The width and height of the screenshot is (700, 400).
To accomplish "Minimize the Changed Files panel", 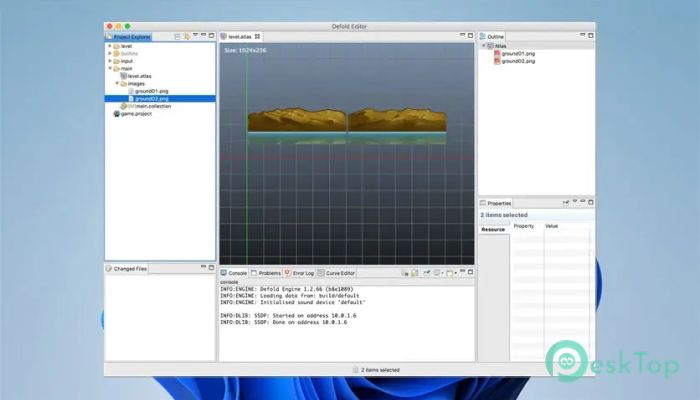I will coord(204,267).
